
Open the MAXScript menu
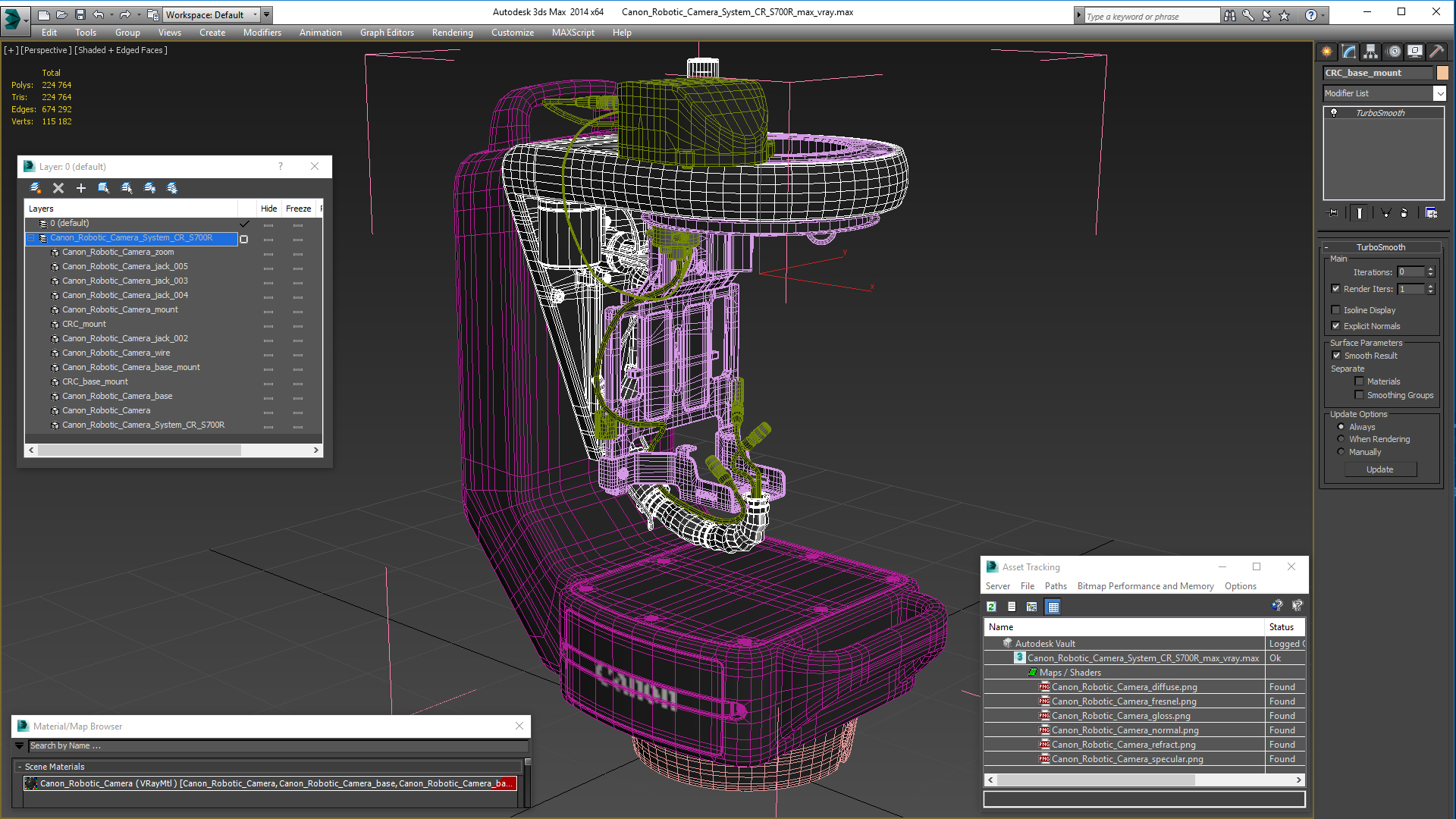pos(573,33)
